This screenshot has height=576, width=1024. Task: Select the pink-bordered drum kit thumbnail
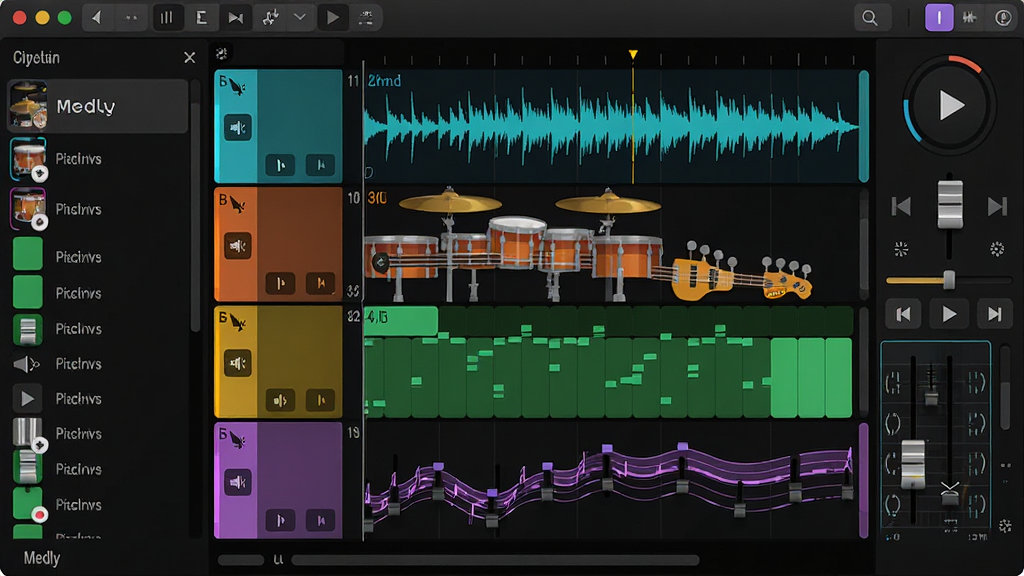pyautogui.click(x=28, y=209)
